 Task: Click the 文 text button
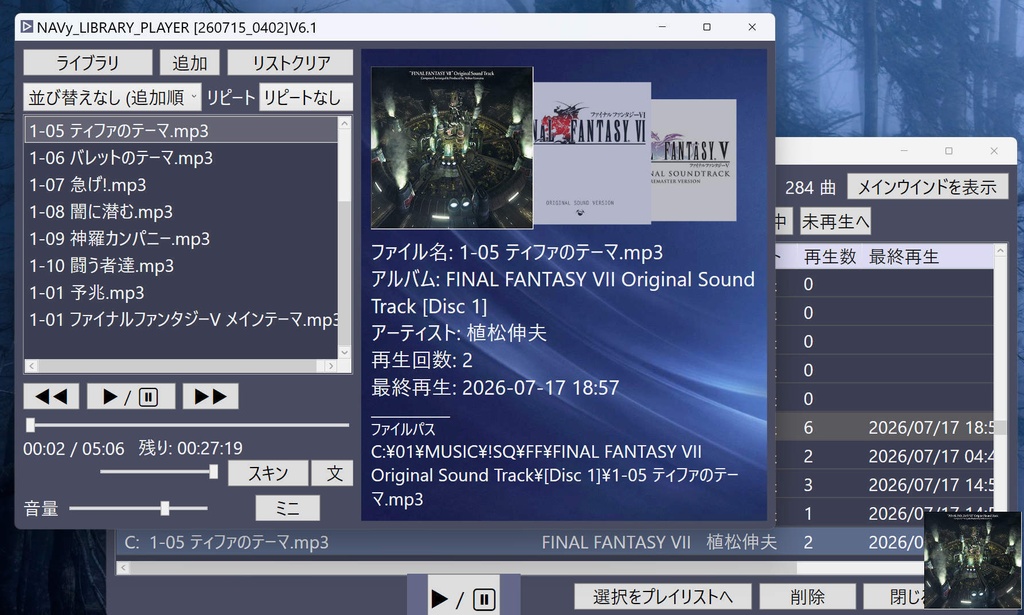tap(334, 473)
